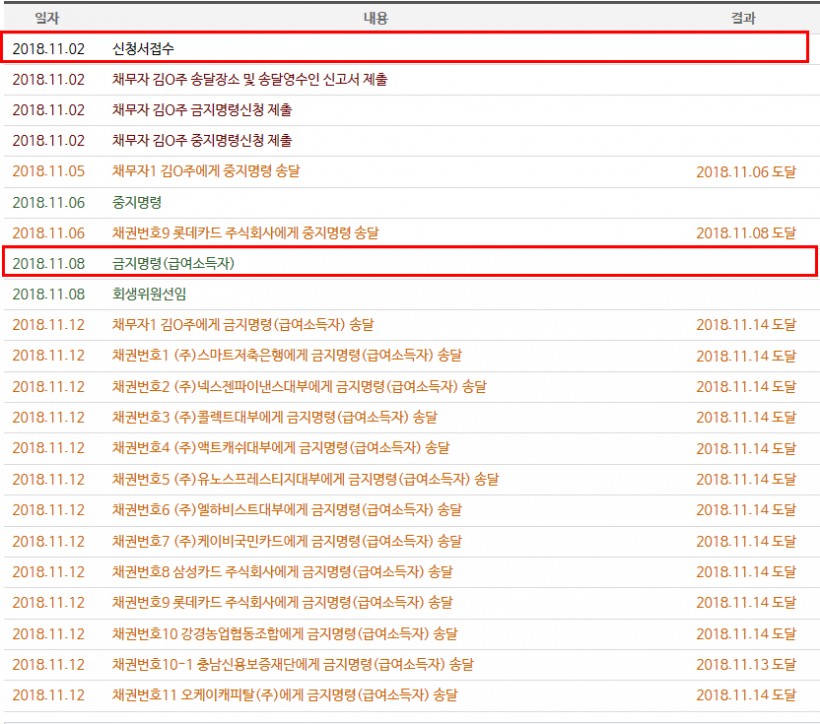Click 도달 result in 스마트저축은행 row
The height and width of the screenshot is (724, 820).
tap(746, 356)
